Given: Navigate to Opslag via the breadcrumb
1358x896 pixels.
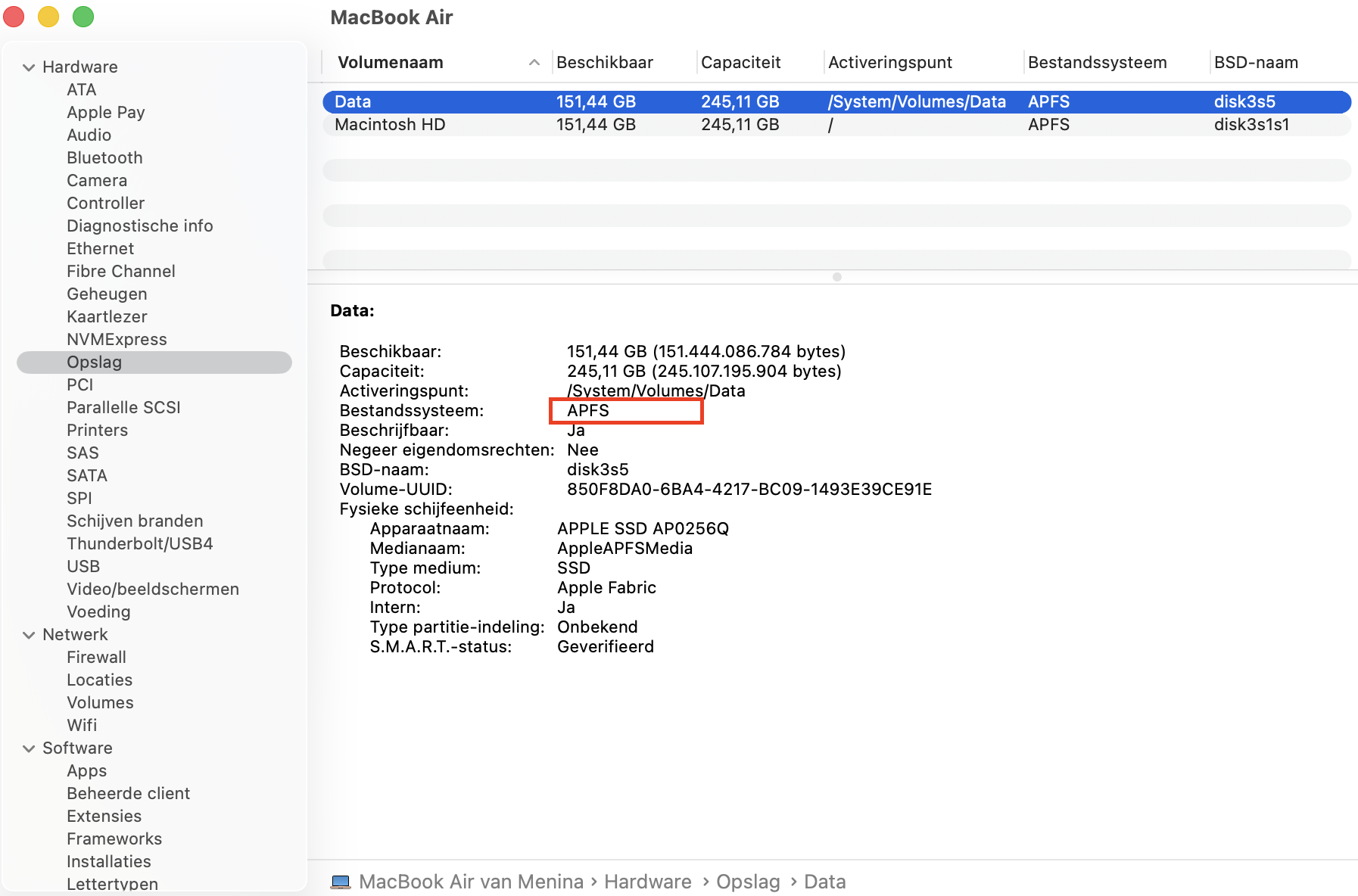Looking at the screenshot, I should [x=748, y=881].
